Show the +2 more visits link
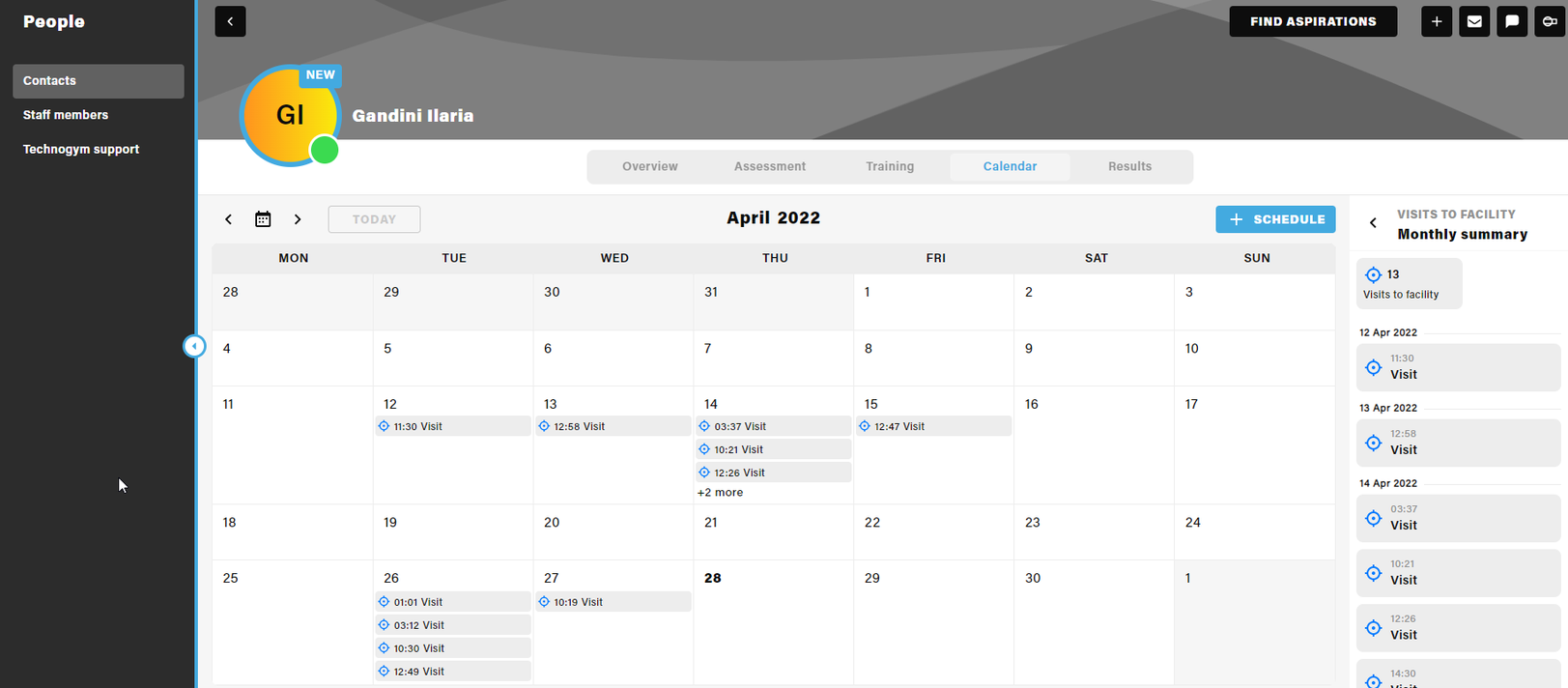Image resolution: width=1568 pixels, height=688 pixels. [x=721, y=493]
